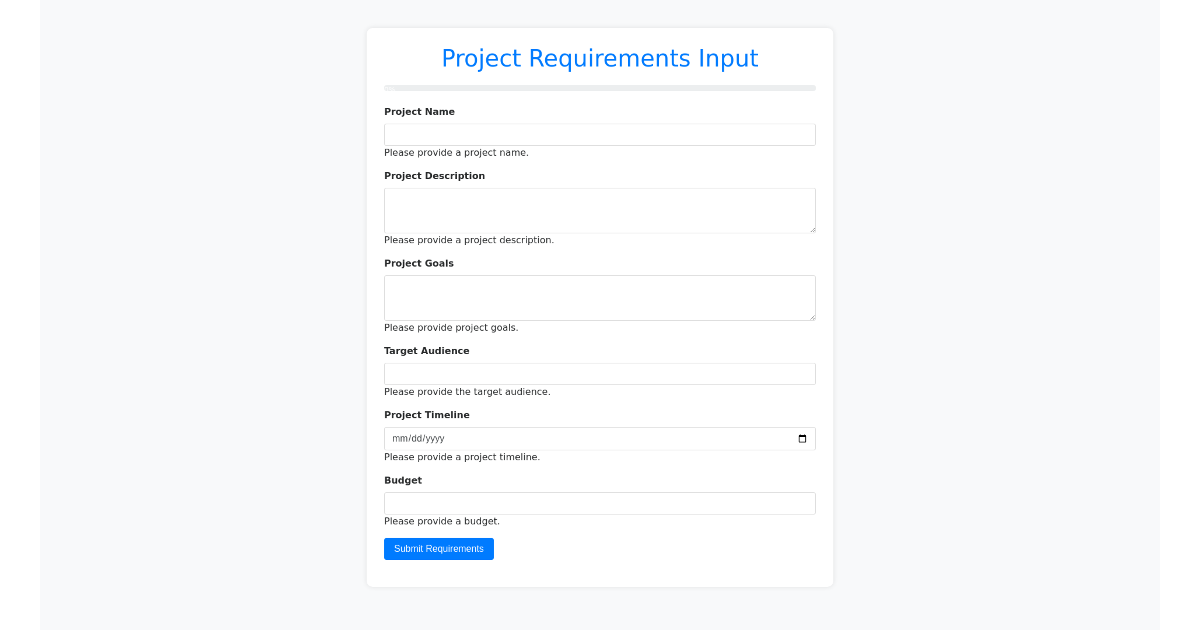Viewport: 1200px width, 630px height.
Task: Click the Budget label
Action: pos(403,480)
